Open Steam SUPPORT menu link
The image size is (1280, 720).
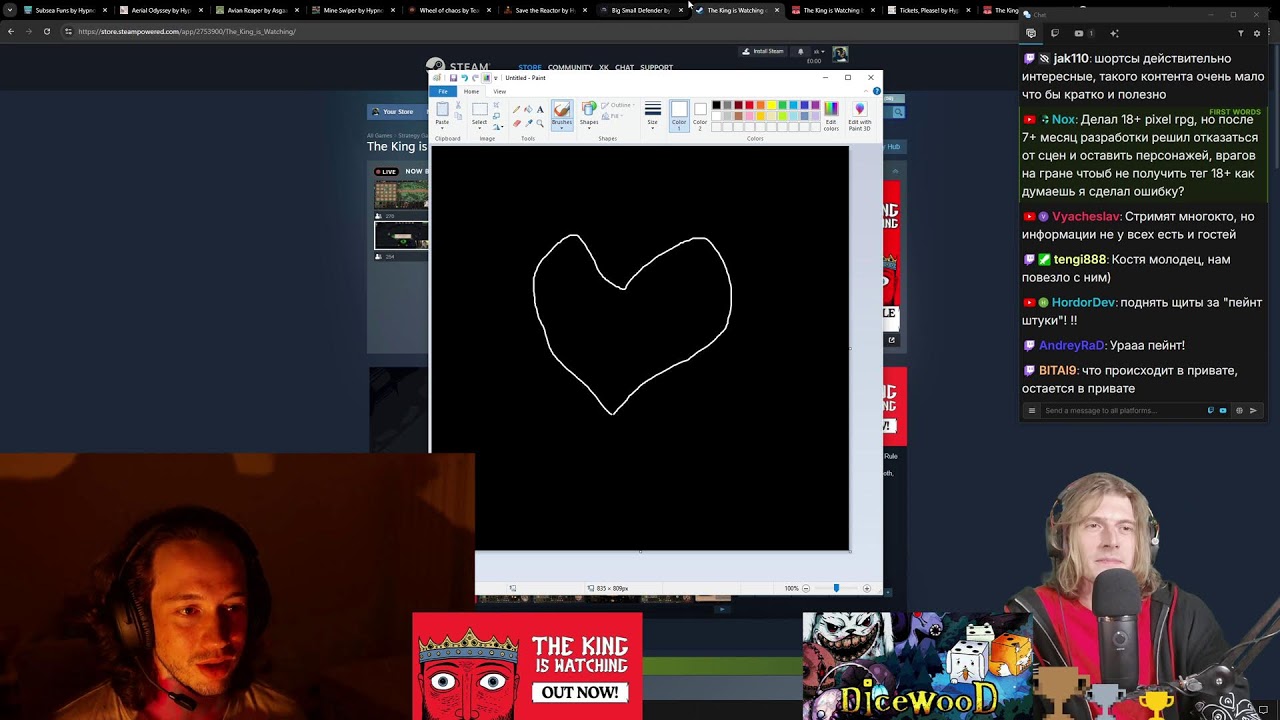656,67
